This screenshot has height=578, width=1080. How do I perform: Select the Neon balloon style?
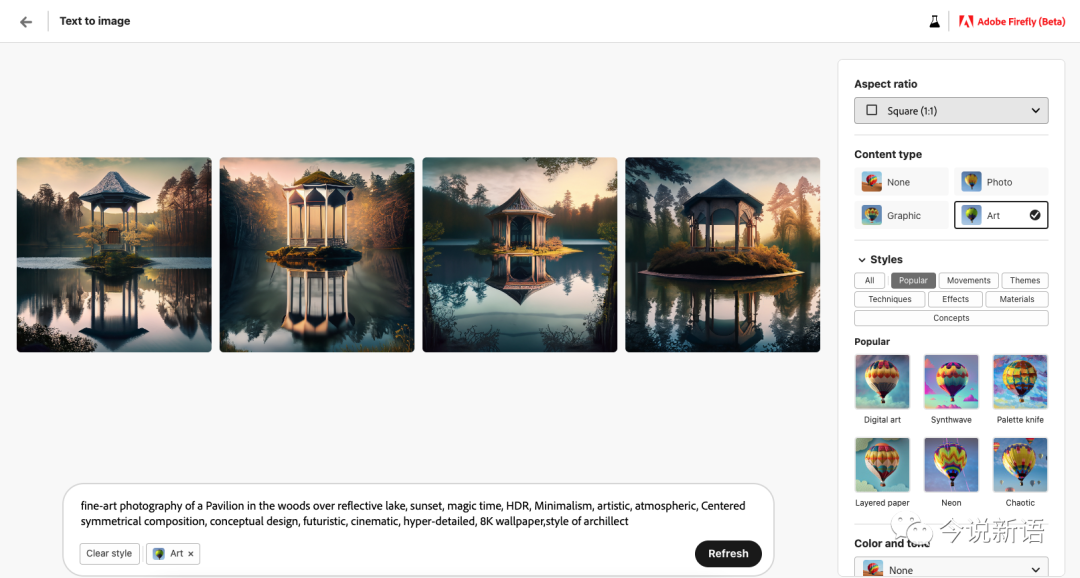pyautogui.click(x=951, y=465)
